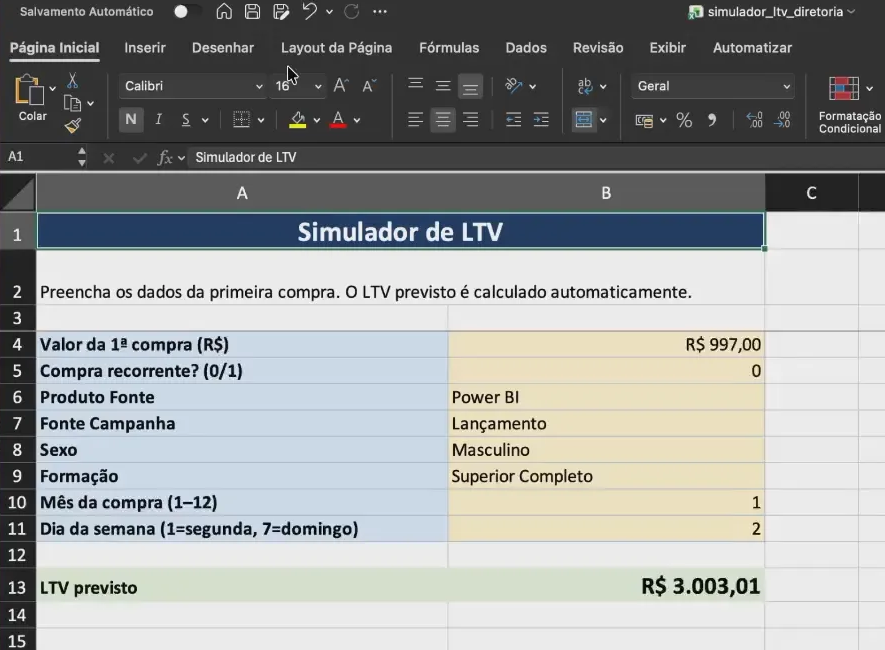Image resolution: width=885 pixels, height=650 pixels.
Task: Toggle Align Left horizontal alignment
Action: coord(415,120)
